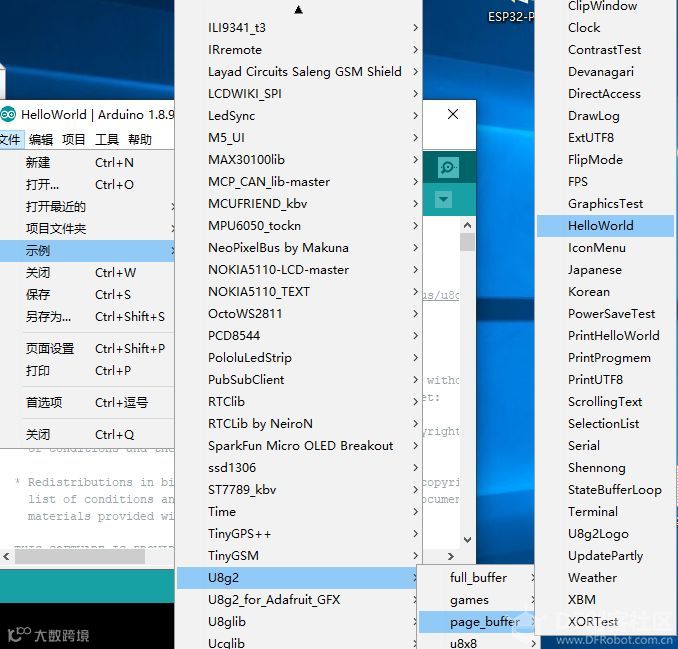The width and height of the screenshot is (678, 649).
Task: Click the up arrow atop the library list
Action: tap(298, 10)
